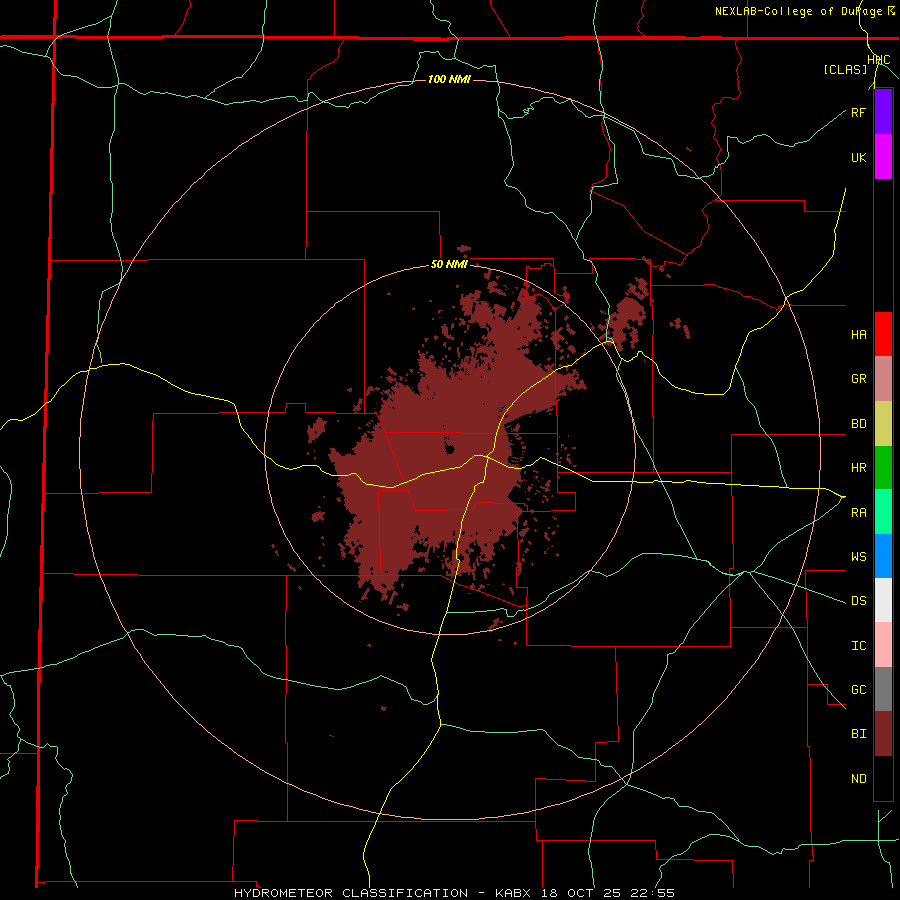Click the GC legend label

pos(858,690)
